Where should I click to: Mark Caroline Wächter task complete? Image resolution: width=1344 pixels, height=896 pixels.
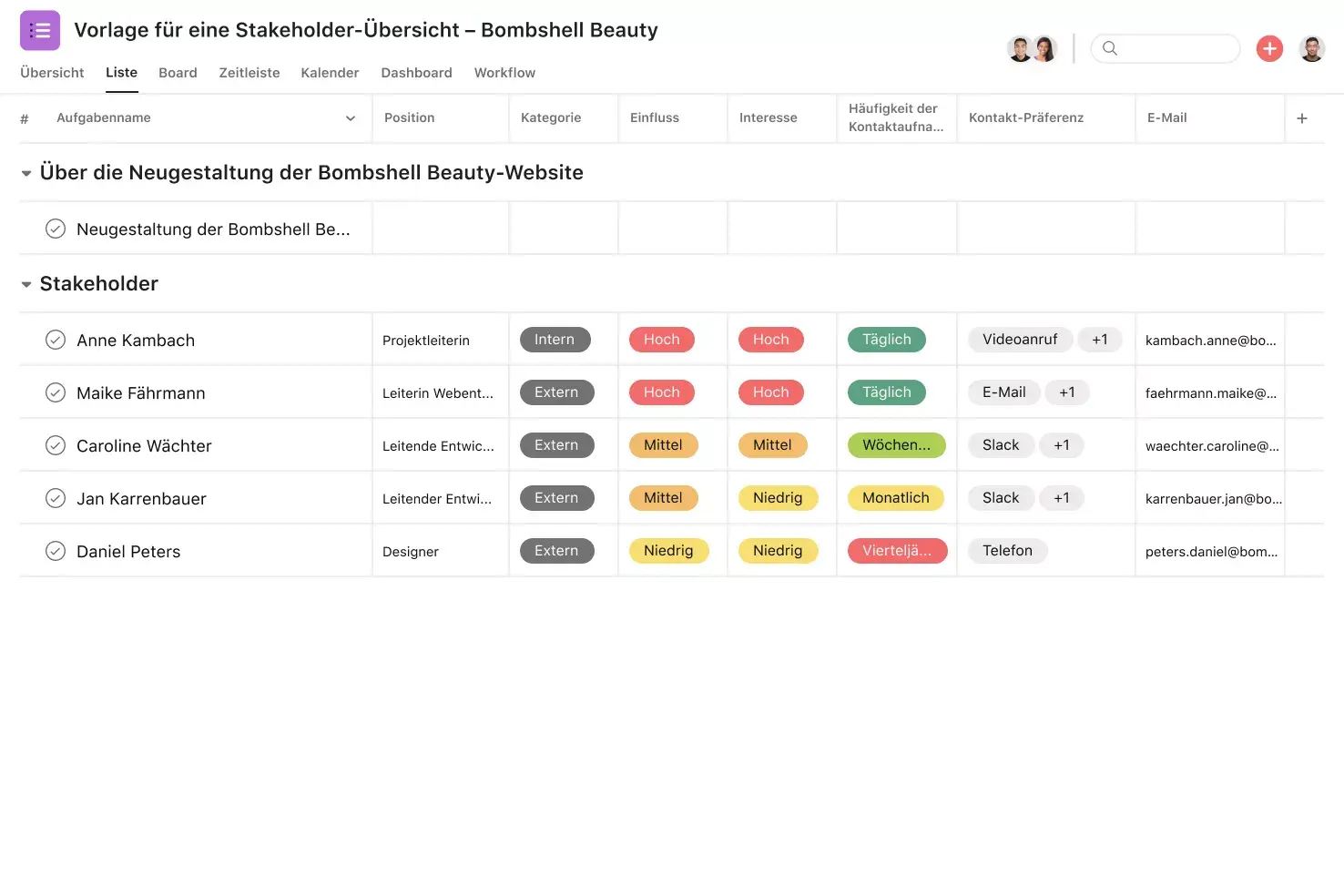(x=56, y=445)
